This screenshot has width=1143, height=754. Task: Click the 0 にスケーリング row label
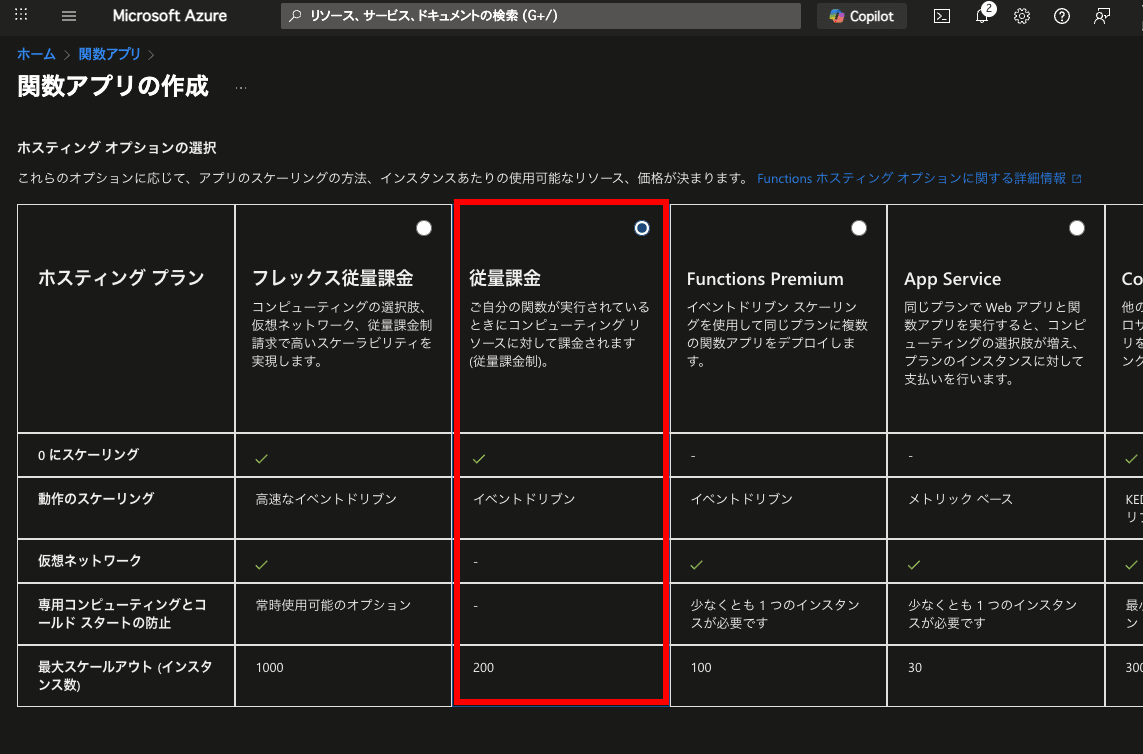click(88, 454)
